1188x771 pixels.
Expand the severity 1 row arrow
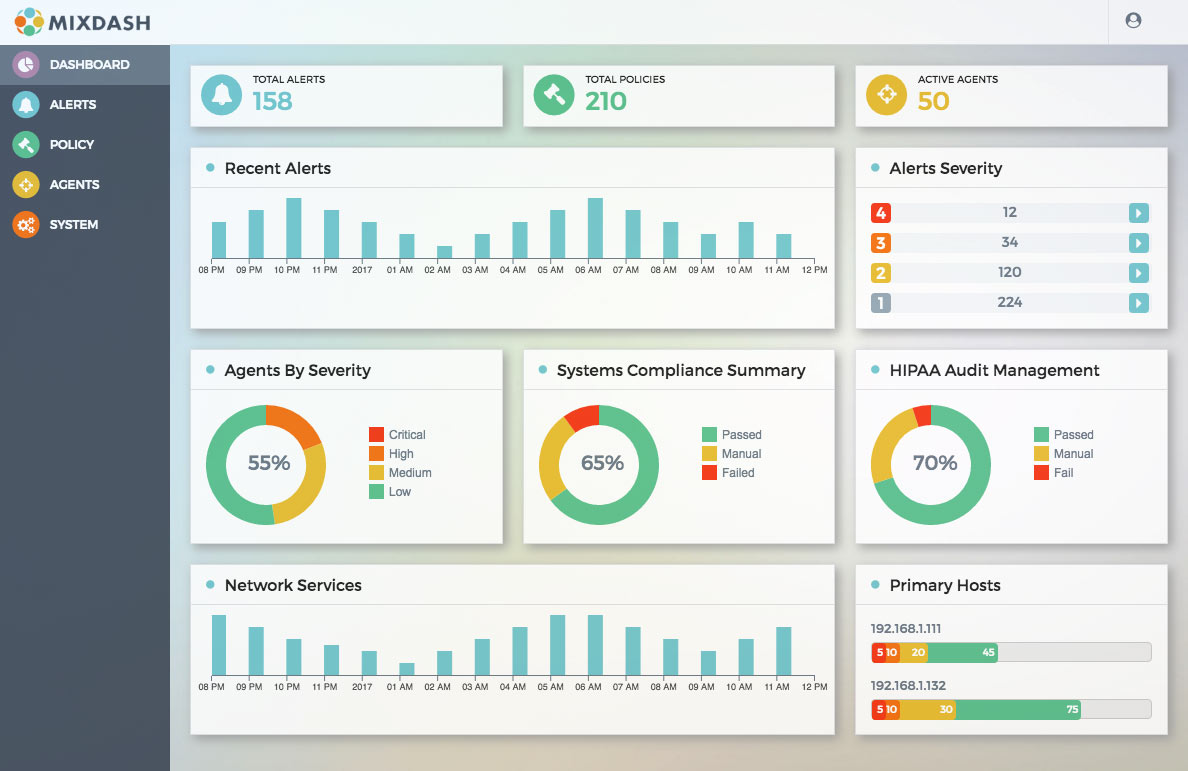[x=1139, y=303]
